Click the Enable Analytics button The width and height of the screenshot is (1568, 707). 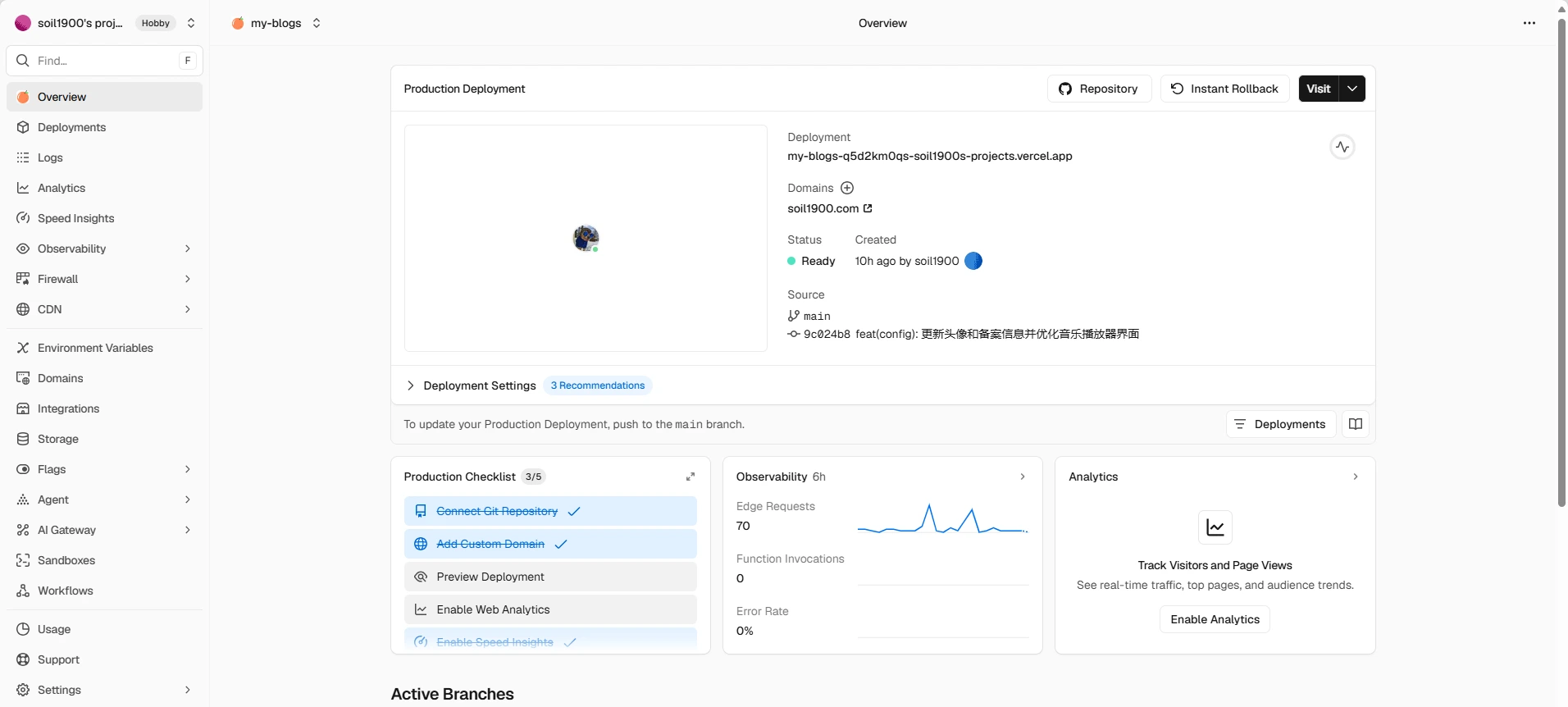point(1215,619)
